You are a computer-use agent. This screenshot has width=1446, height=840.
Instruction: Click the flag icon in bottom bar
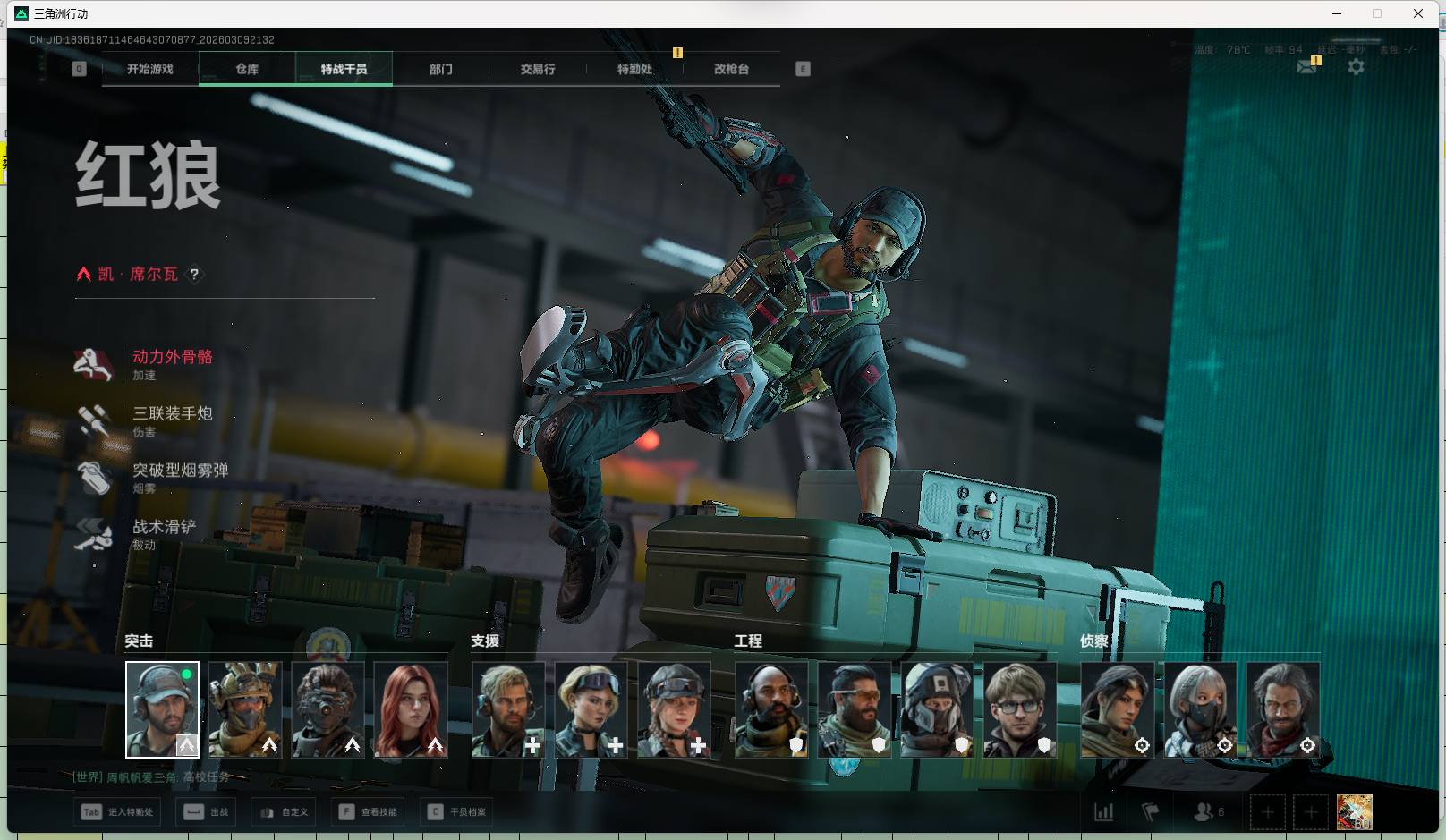(x=1151, y=812)
